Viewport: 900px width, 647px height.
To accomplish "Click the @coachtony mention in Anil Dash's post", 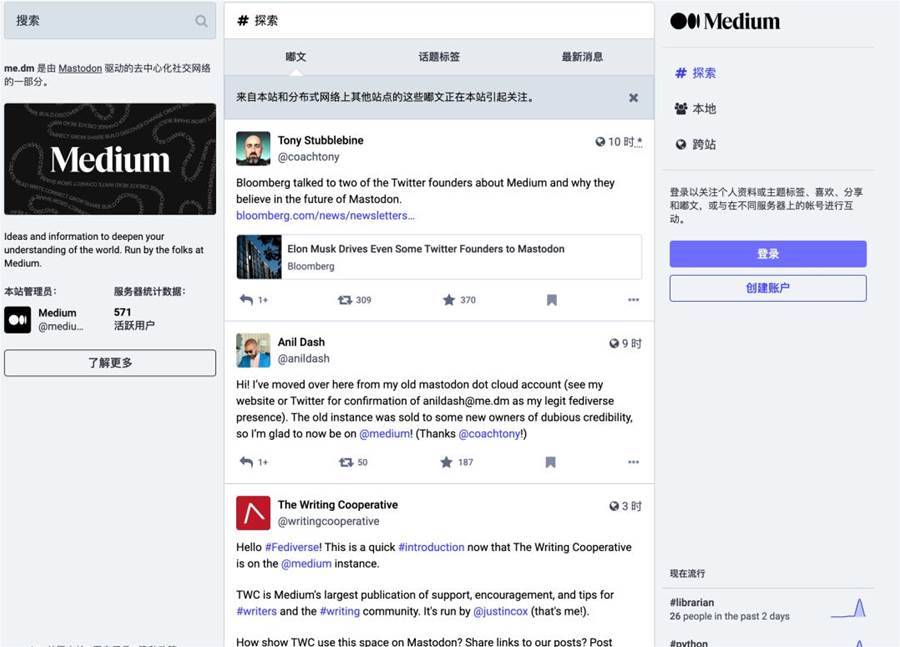I will (x=490, y=434).
